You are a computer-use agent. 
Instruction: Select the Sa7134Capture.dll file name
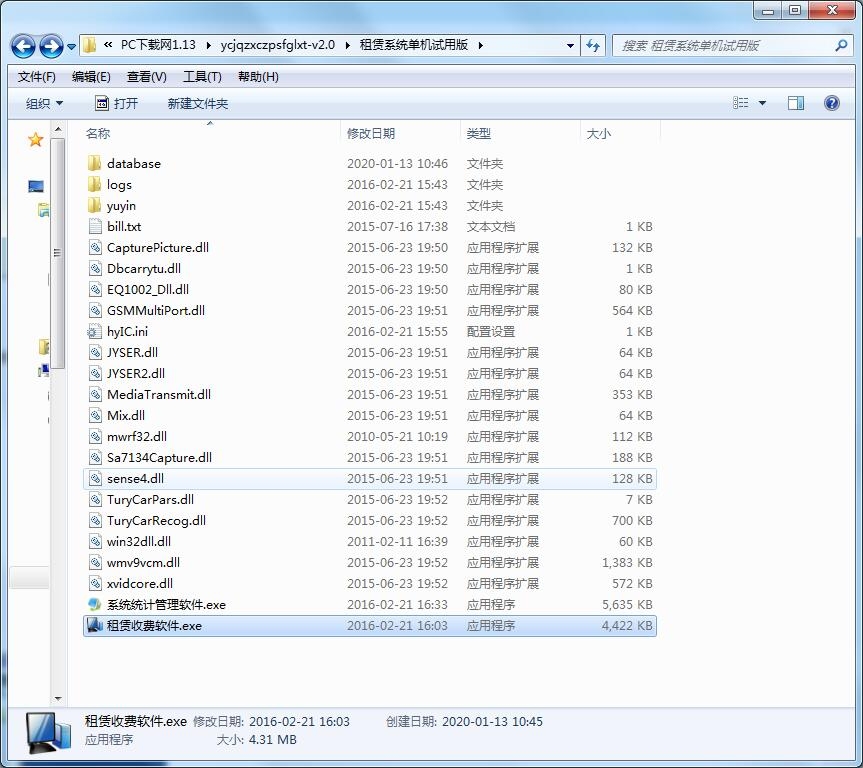(159, 457)
